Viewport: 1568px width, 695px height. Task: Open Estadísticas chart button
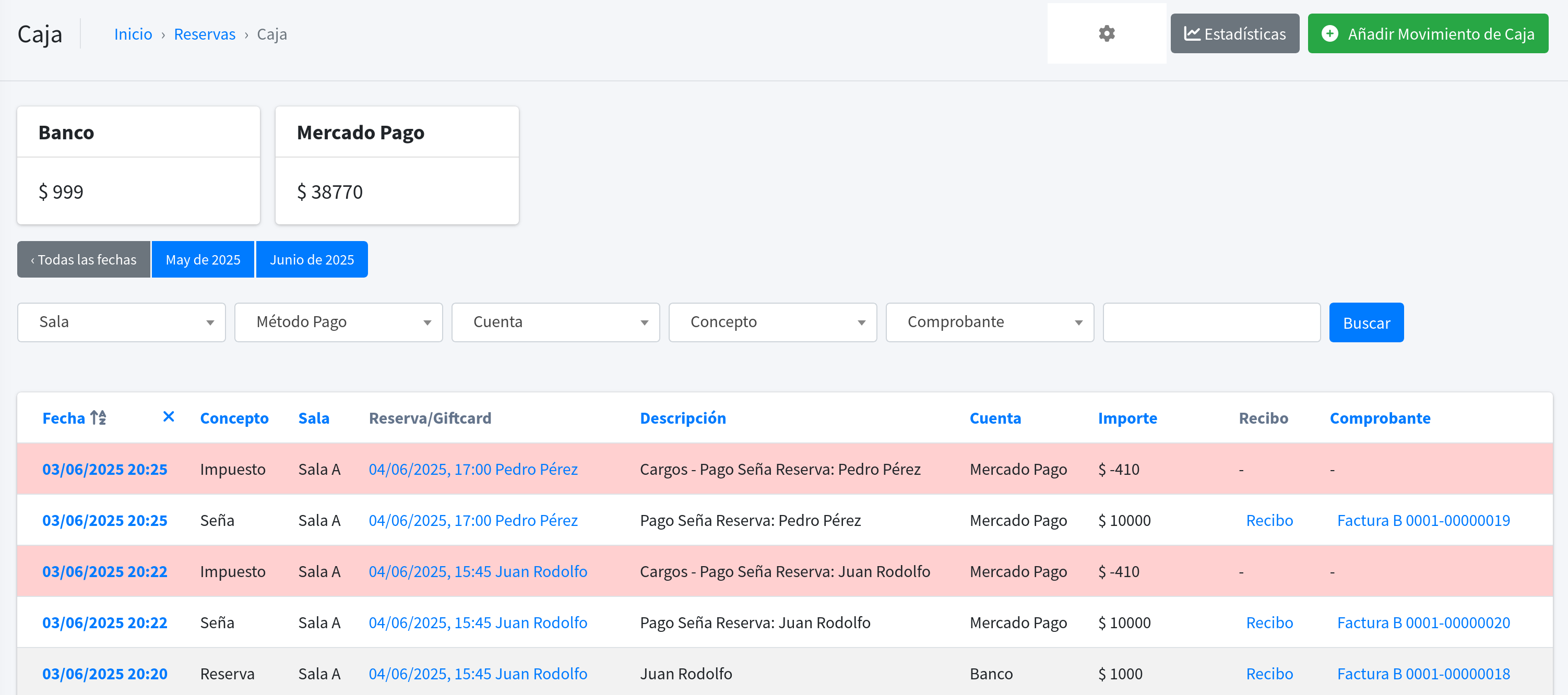[1234, 33]
